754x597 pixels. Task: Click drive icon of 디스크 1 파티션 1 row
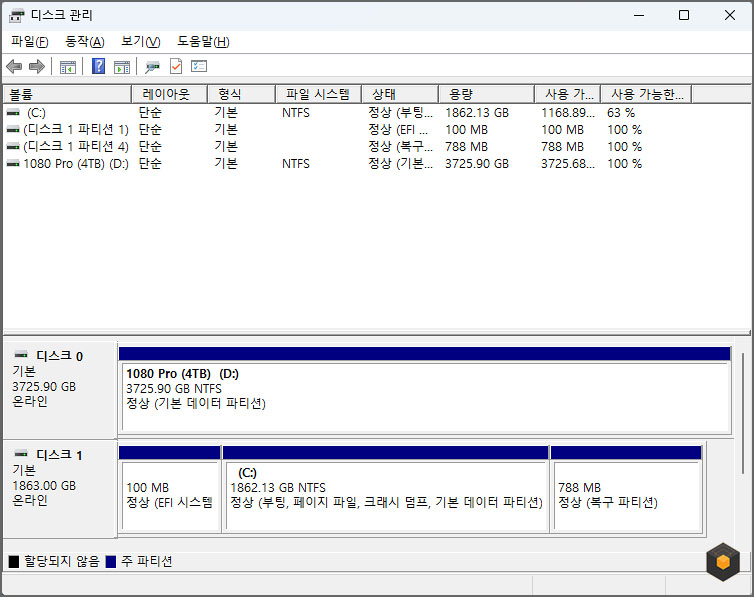pos(13,130)
